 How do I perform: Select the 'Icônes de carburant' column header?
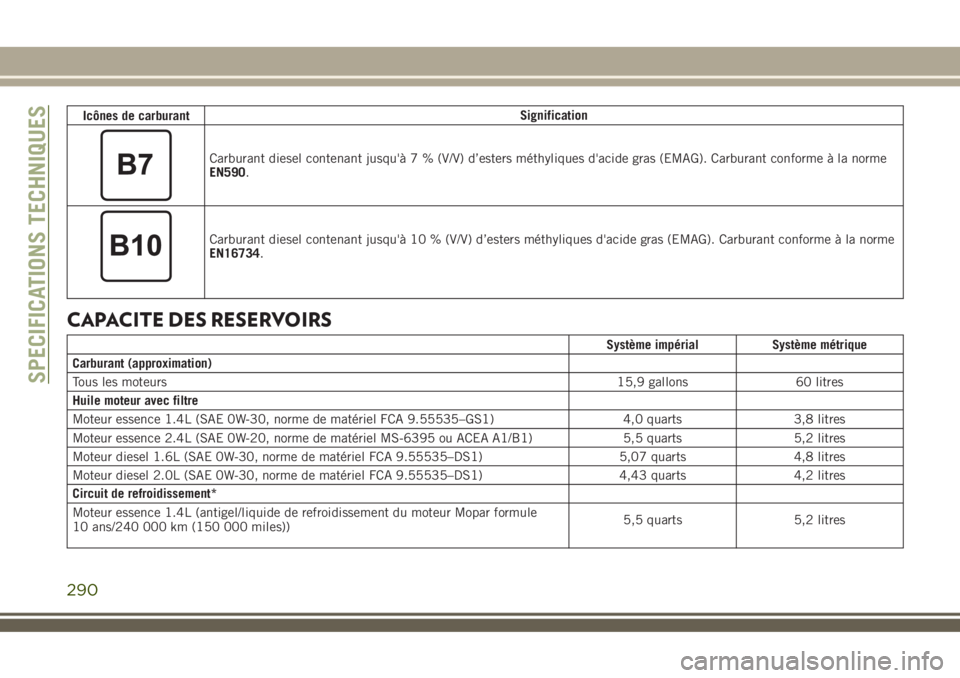pyautogui.click(x=136, y=116)
